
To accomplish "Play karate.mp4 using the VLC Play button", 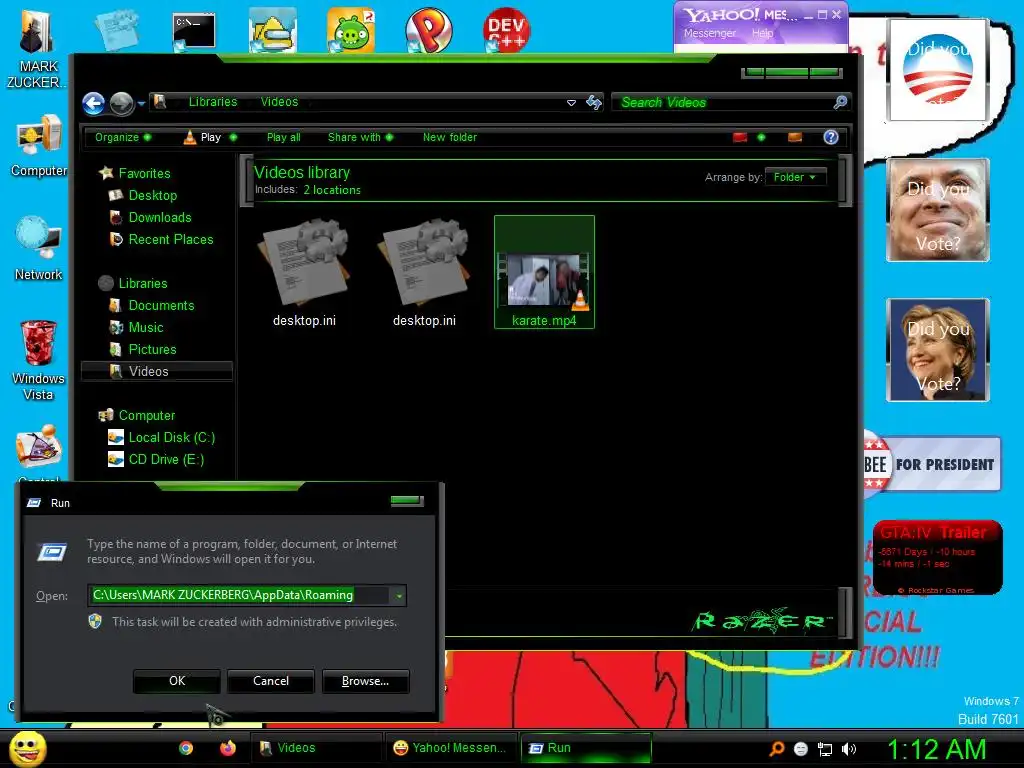I will pyautogui.click(x=202, y=137).
